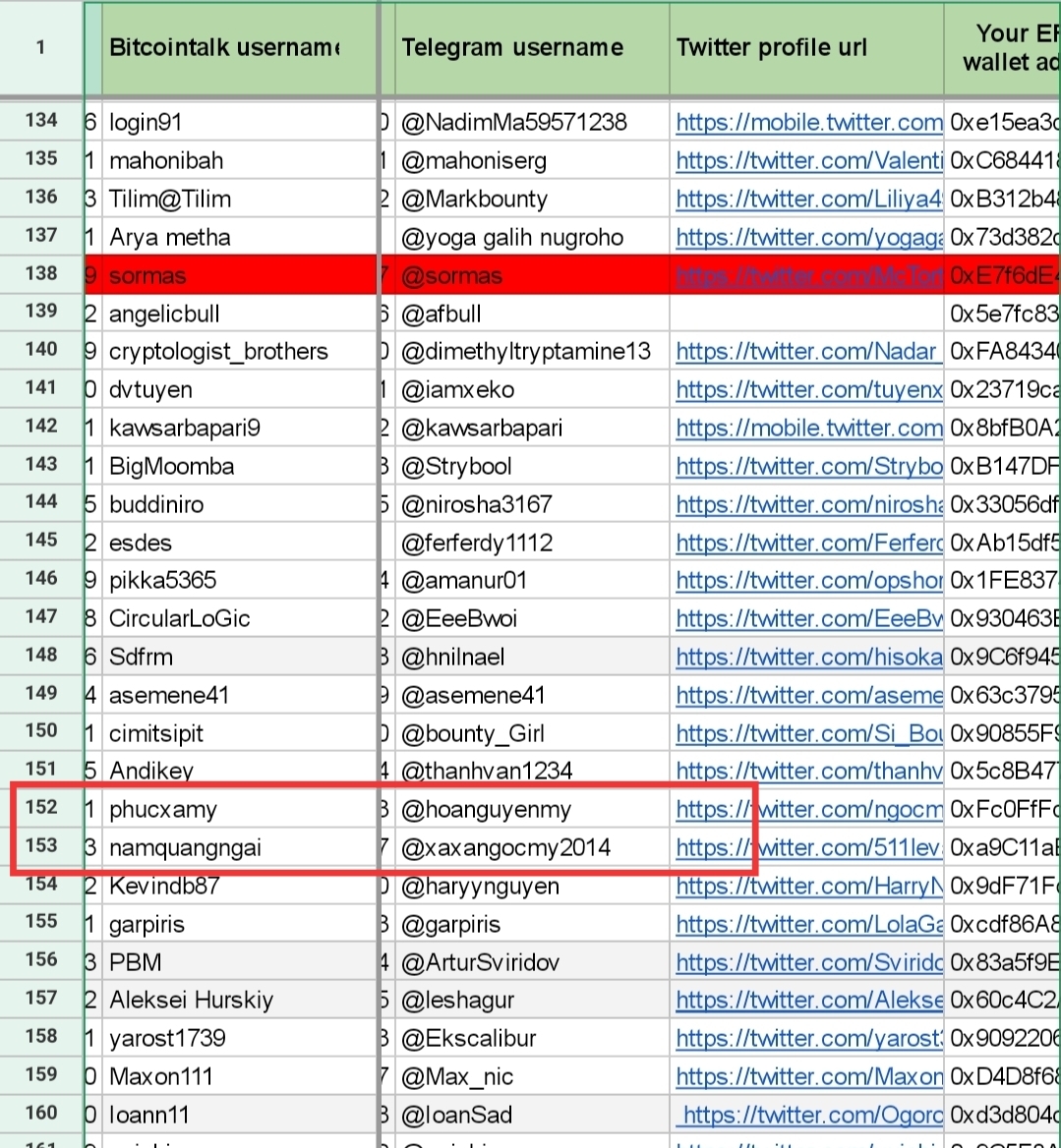The image size is (1061, 1148).
Task: Click the @bounty_Girl cell
Action: pyautogui.click(x=532, y=733)
